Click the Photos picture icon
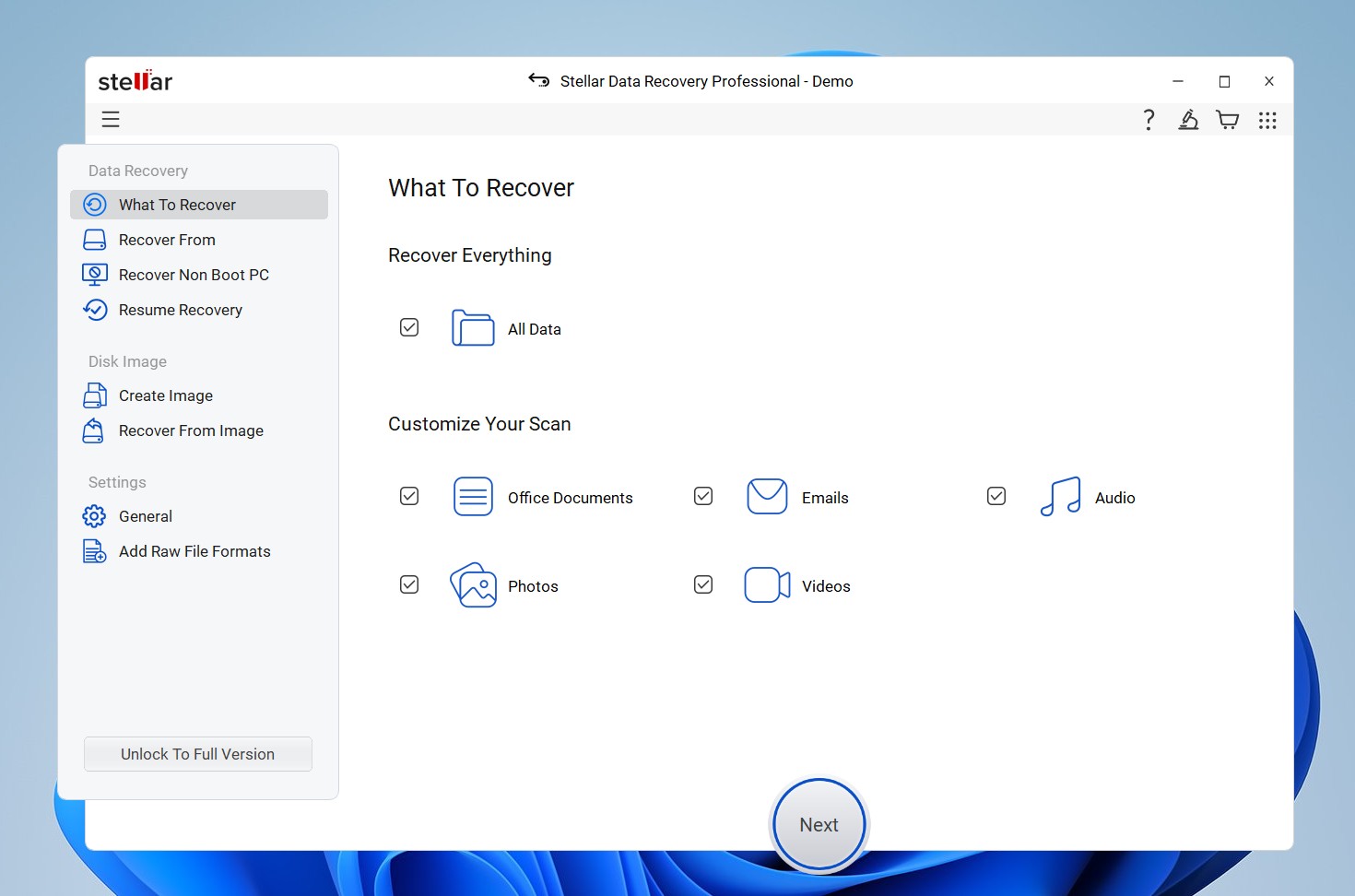1355x896 pixels. [473, 585]
